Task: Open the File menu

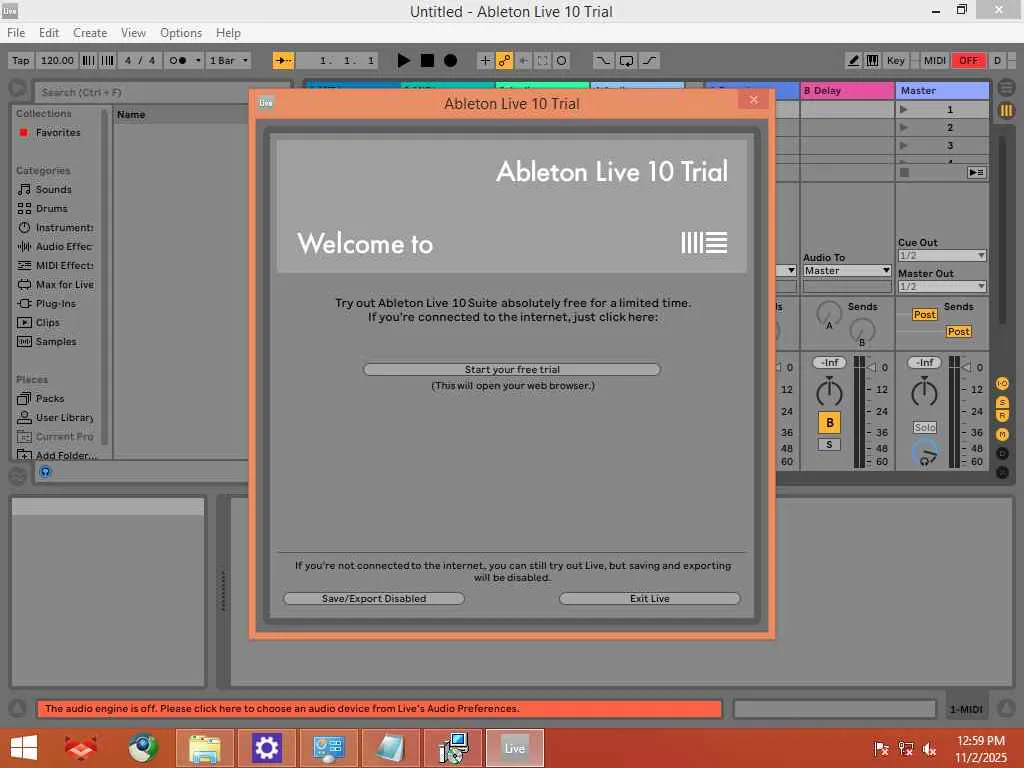Action: click(16, 33)
